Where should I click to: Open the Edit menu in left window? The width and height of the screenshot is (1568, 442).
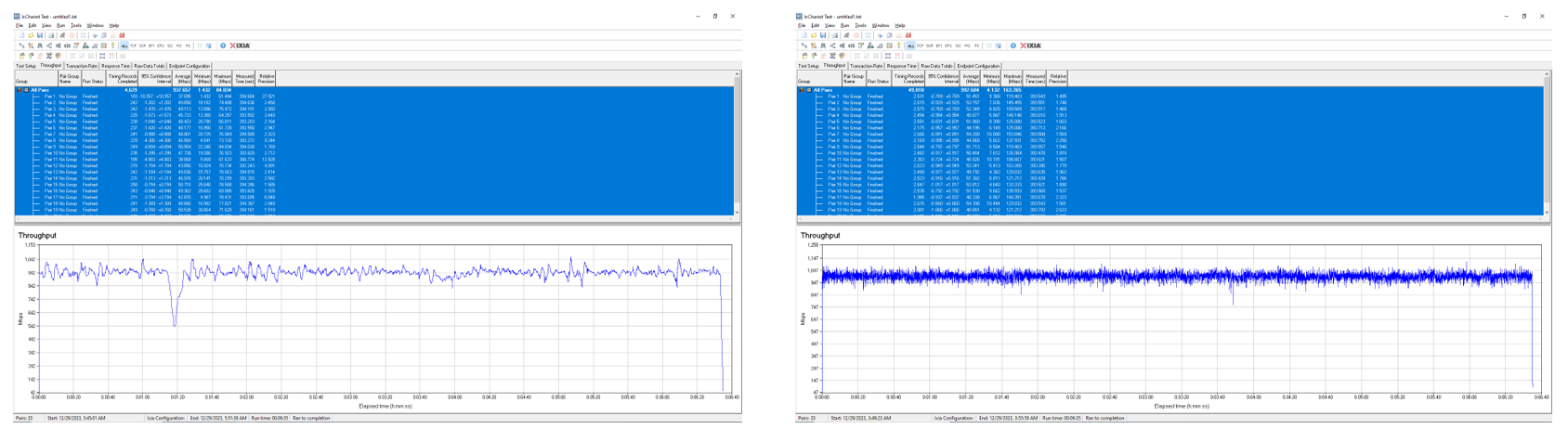[x=33, y=25]
